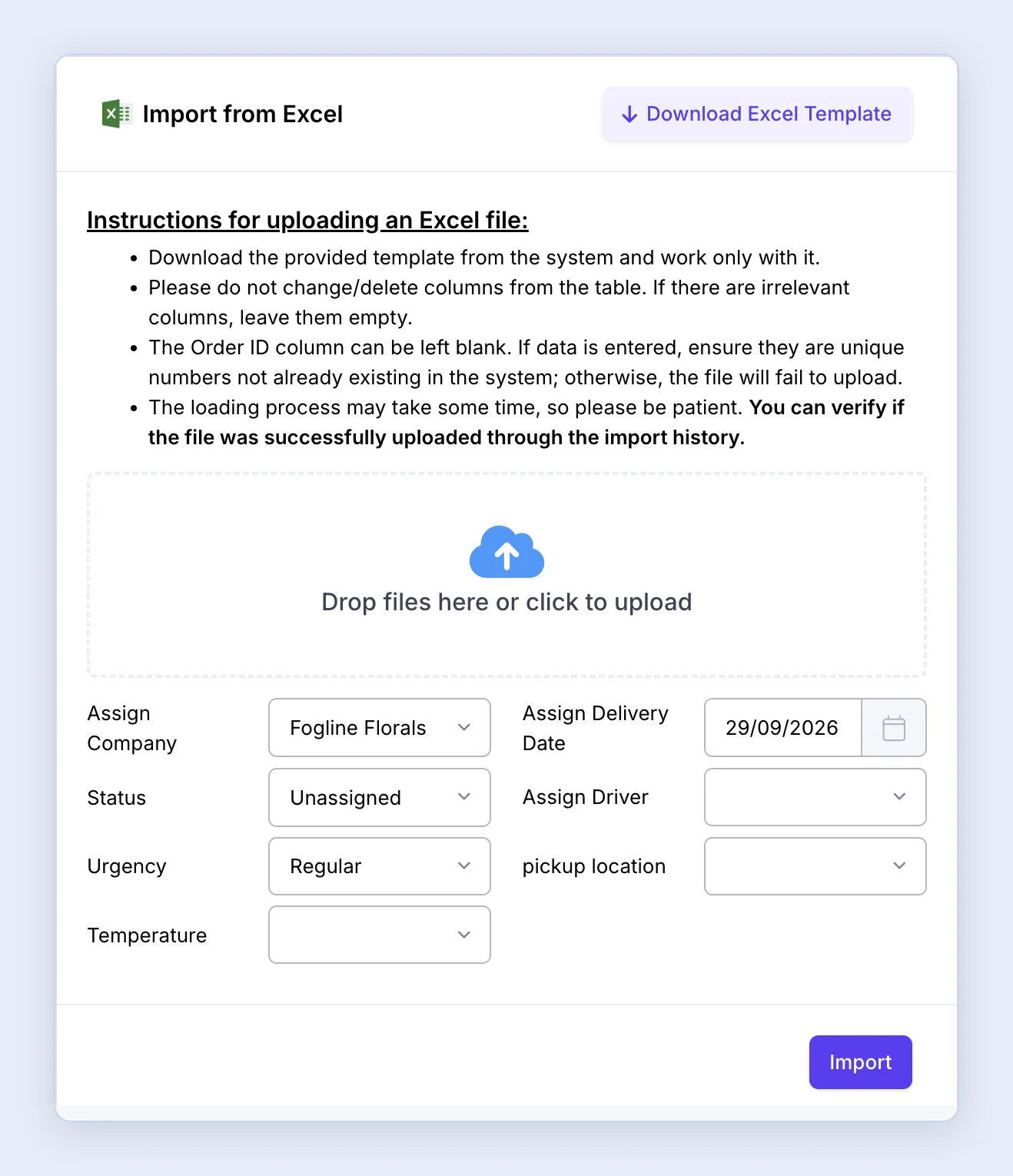This screenshot has height=1176, width=1013.
Task: Open the empty Temperature dropdown
Action: 380,935
